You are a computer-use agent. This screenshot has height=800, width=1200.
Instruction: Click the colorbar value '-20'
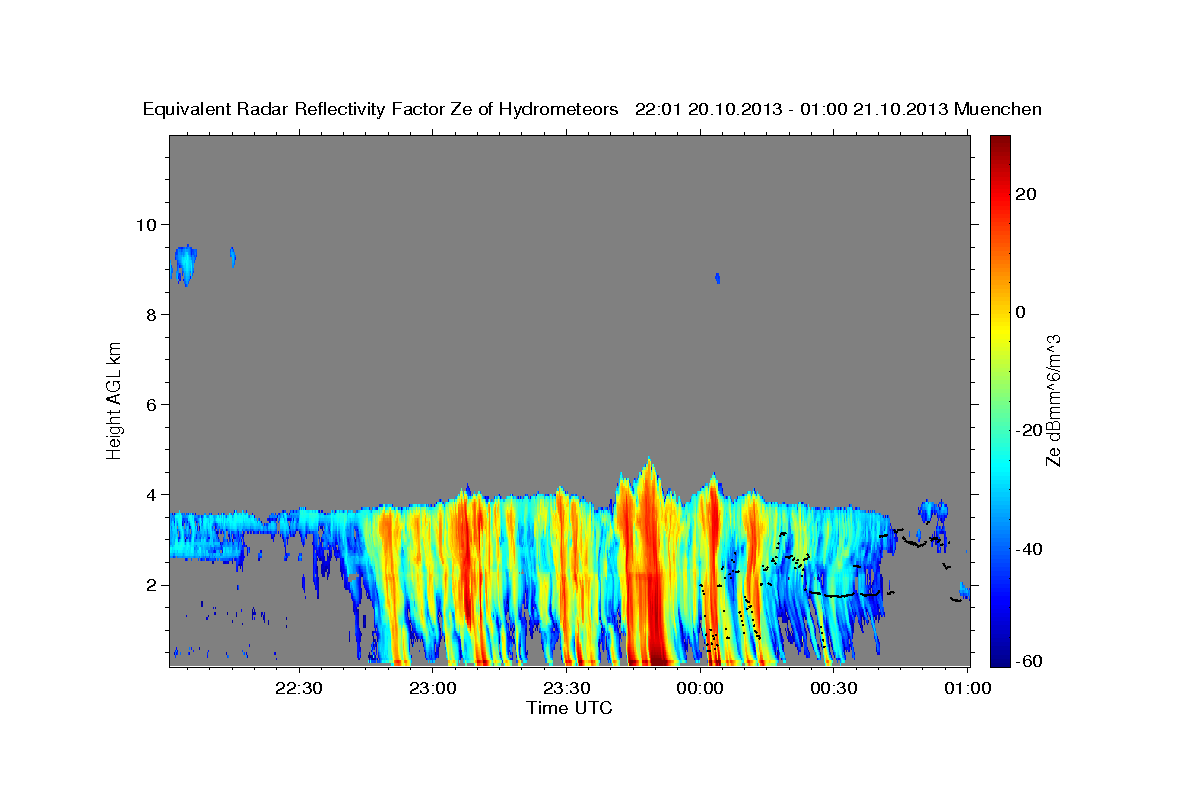1028,430
